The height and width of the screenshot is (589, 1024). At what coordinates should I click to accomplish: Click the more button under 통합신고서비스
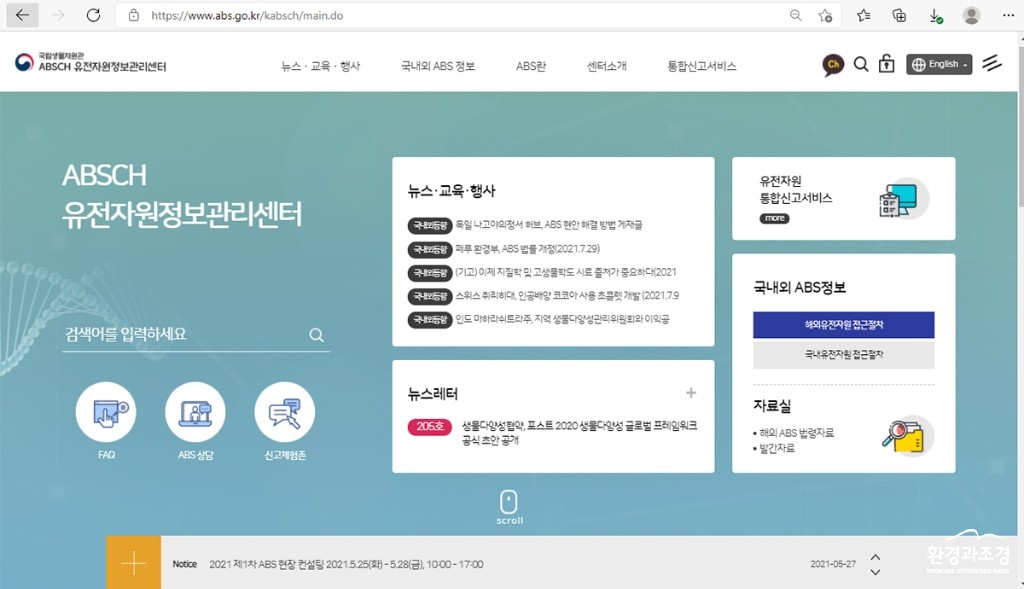click(775, 218)
